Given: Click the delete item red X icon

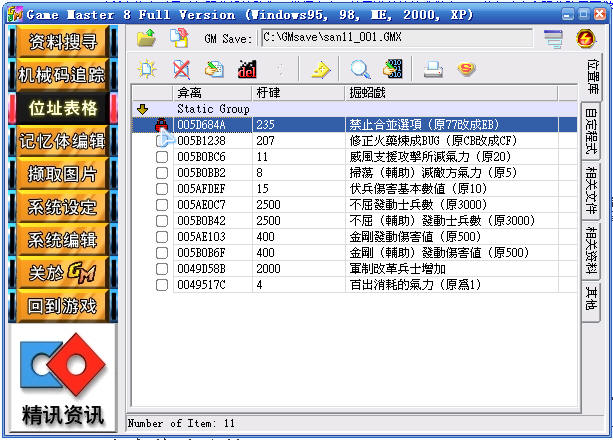Looking at the screenshot, I should [x=181, y=69].
